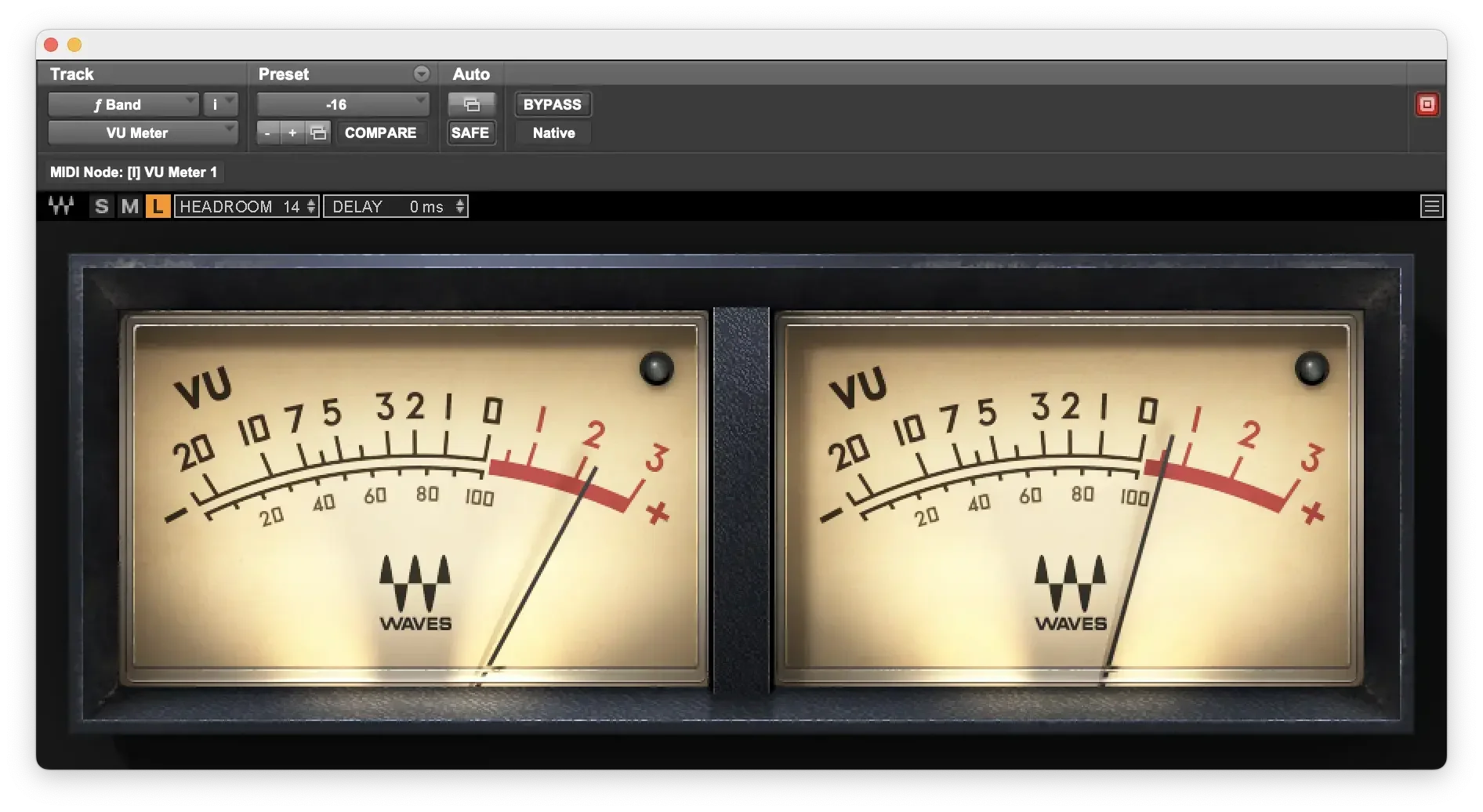Image resolution: width=1483 pixels, height=812 pixels.
Task: Click the Waves logo on the left meter
Action: 415,593
